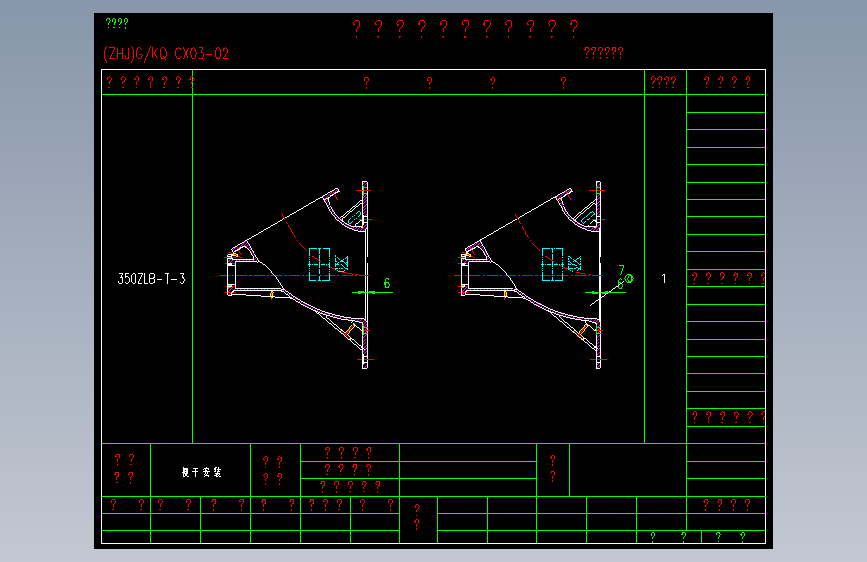Select the part number 350ZLB-T-3

pos(152,279)
